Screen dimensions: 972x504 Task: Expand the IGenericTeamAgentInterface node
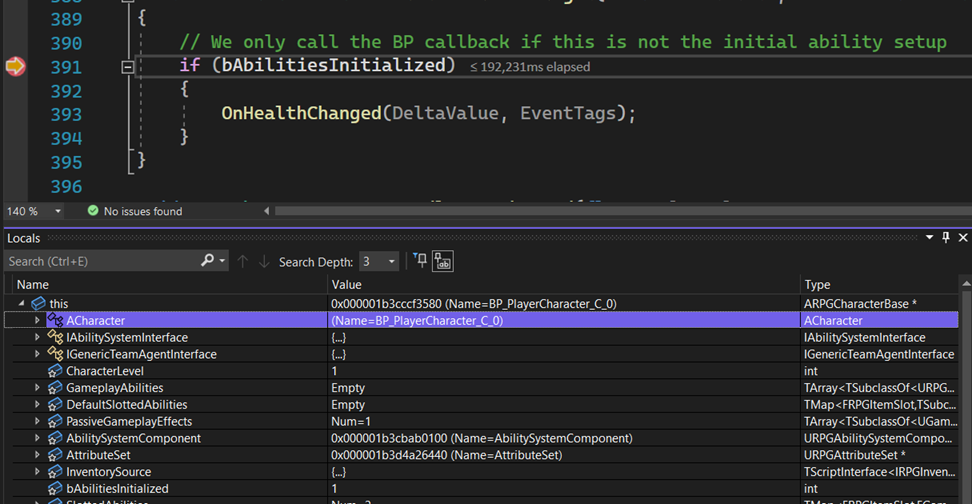[x=37, y=354]
